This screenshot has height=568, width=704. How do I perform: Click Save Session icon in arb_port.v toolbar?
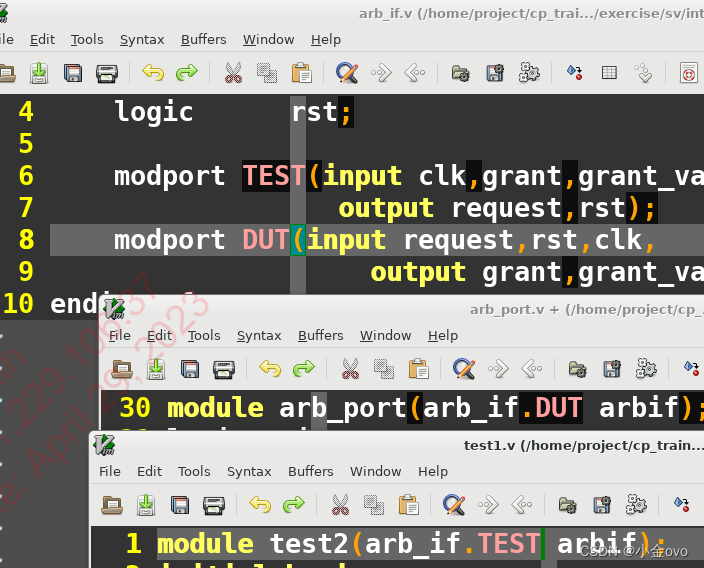click(612, 369)
